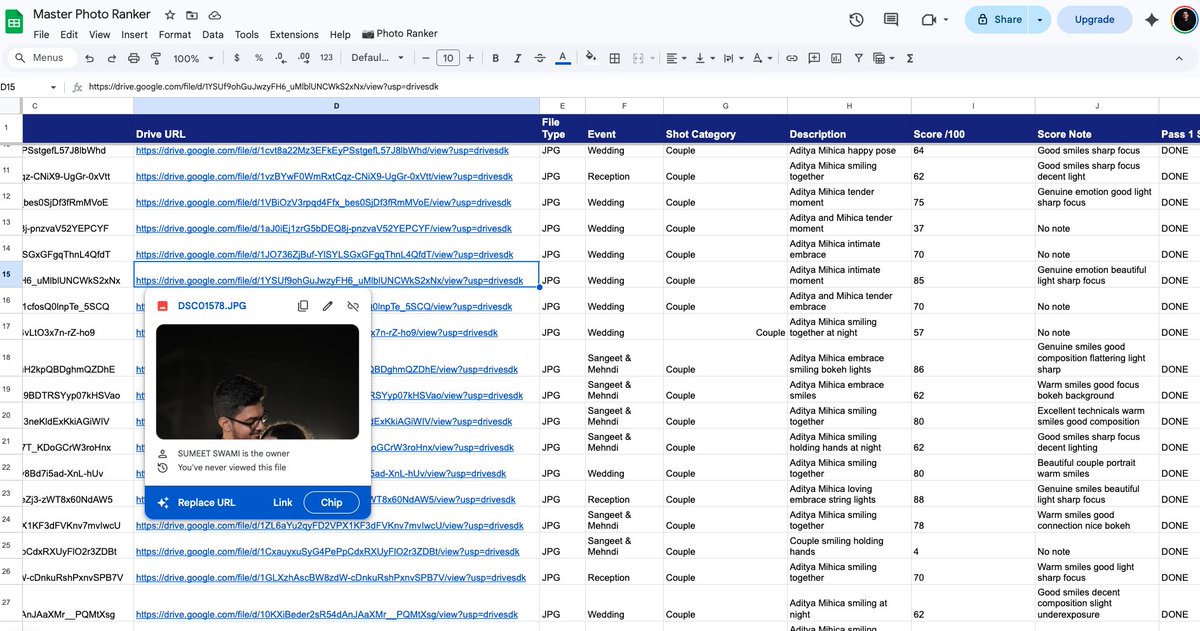Viewport: 1200px width, 631px height.
Task: Show all comments panel
Action: [891, 19]
